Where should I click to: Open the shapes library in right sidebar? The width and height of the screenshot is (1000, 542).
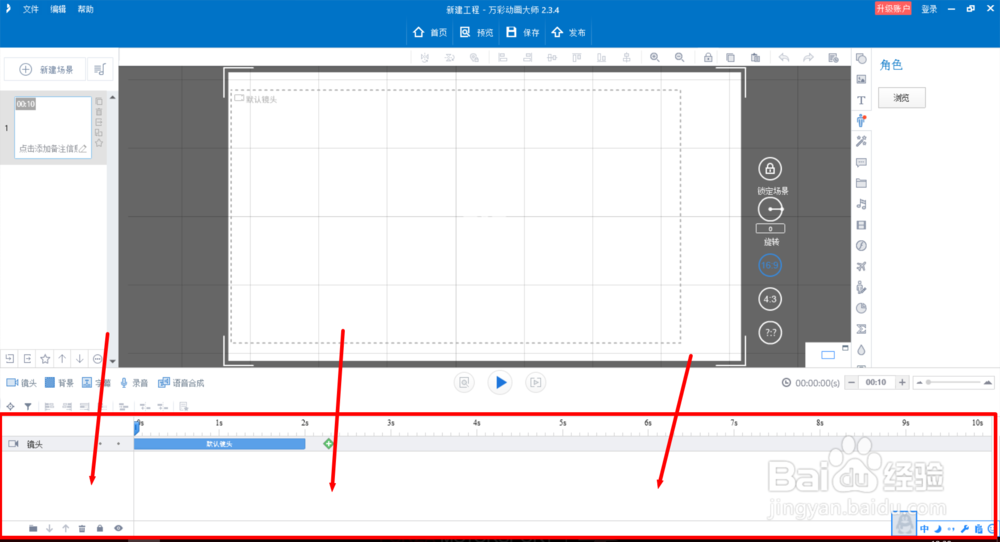pos(861,59)
